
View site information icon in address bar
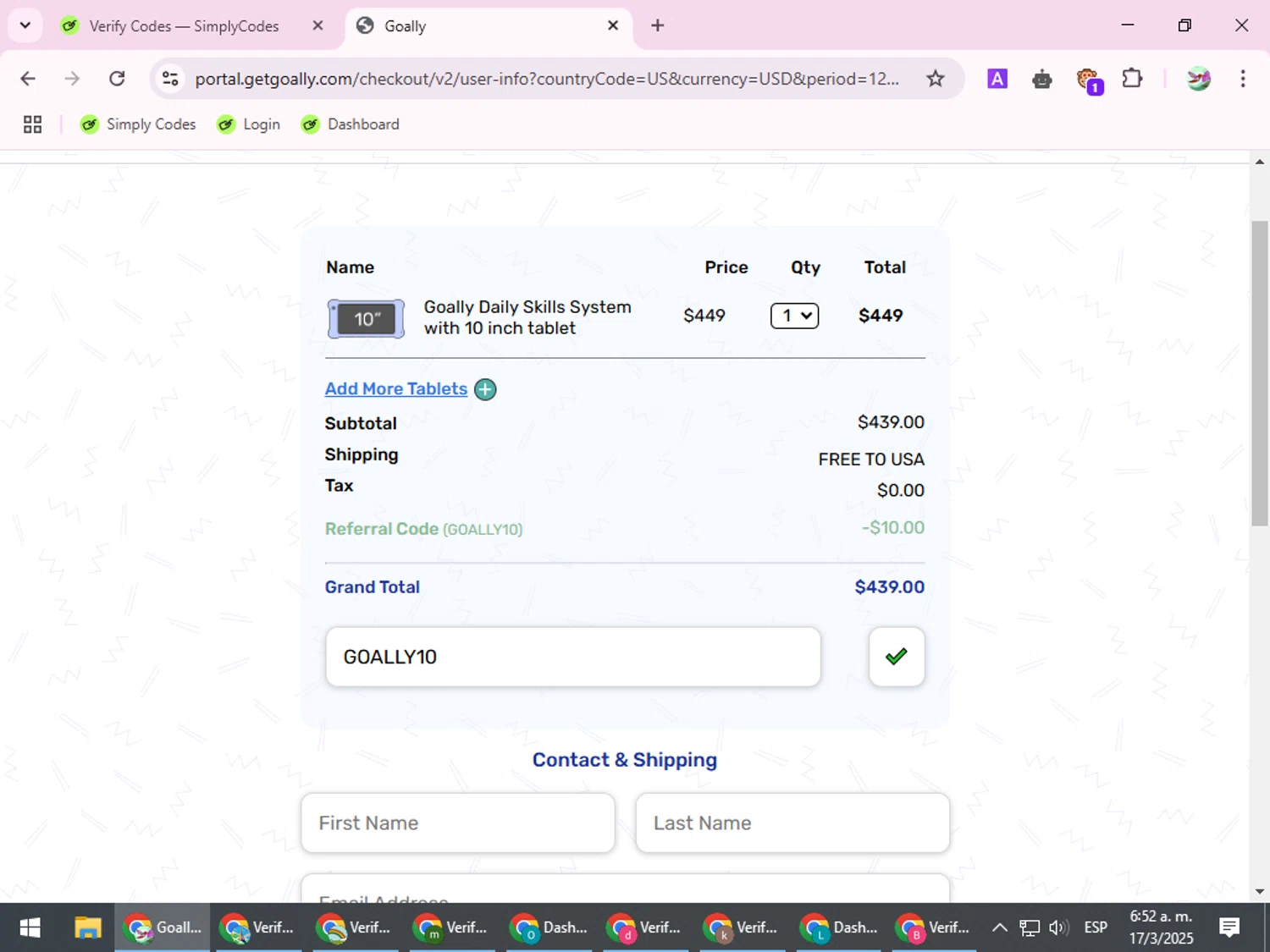click(170, 79)
